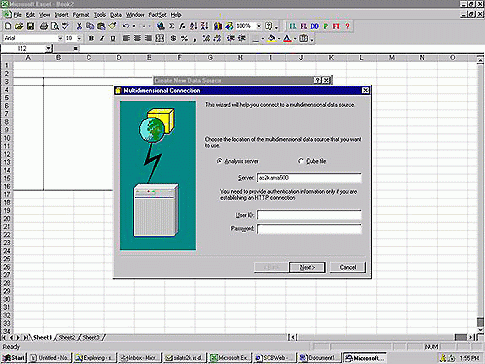The height and width of the screenshot is (364, 485).
Task: Open the Fill Color dropdown arrow
Action: pyautogui.click(x=279, y=39)
